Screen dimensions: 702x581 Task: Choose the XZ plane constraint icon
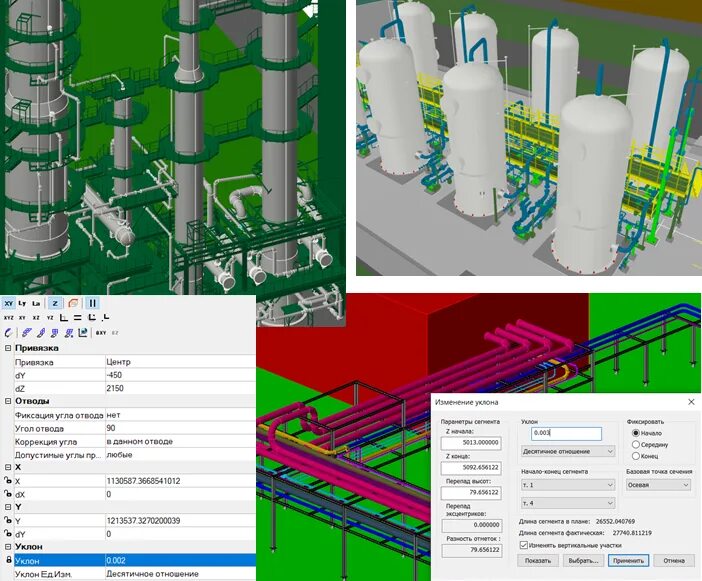[x=36, y=318]
